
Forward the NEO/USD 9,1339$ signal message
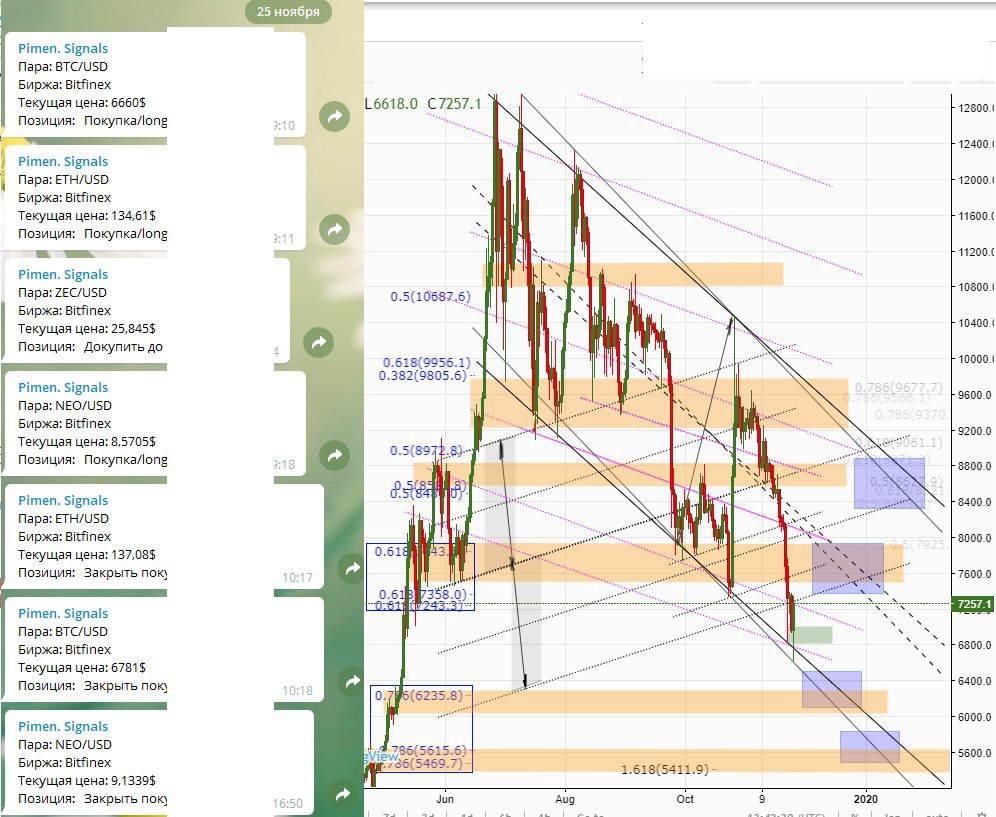(343, 795)
